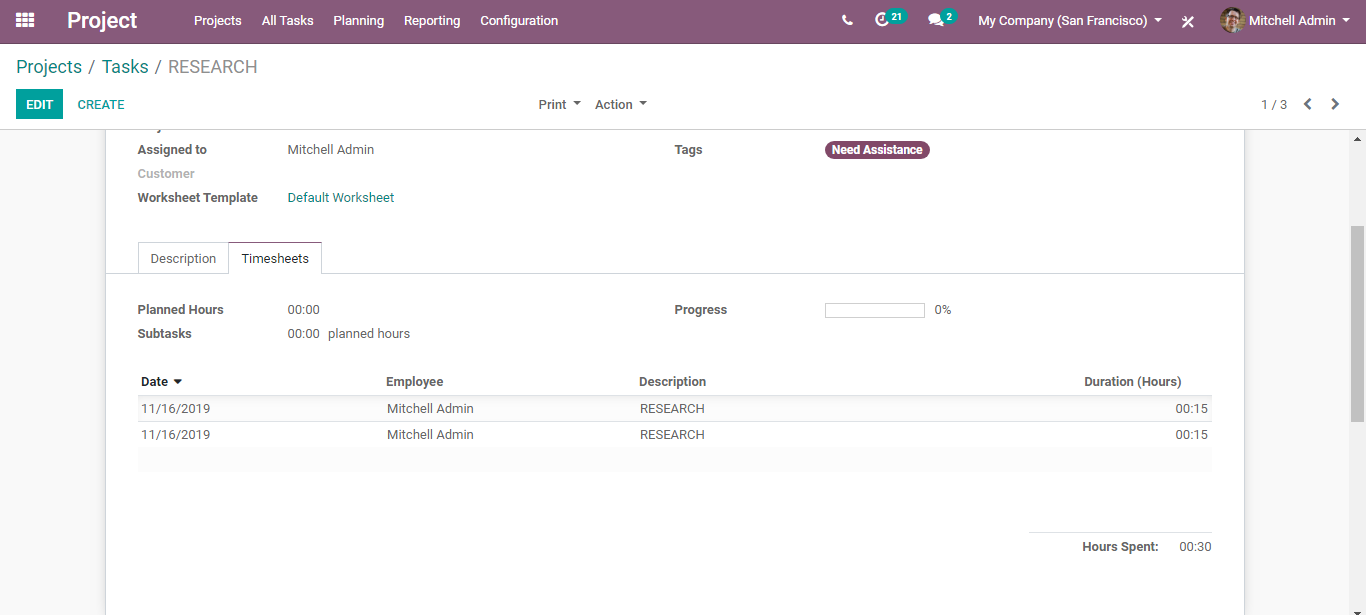Click the Progress bar
Viewport: 1366px width, 615px height.
point(875,310)
